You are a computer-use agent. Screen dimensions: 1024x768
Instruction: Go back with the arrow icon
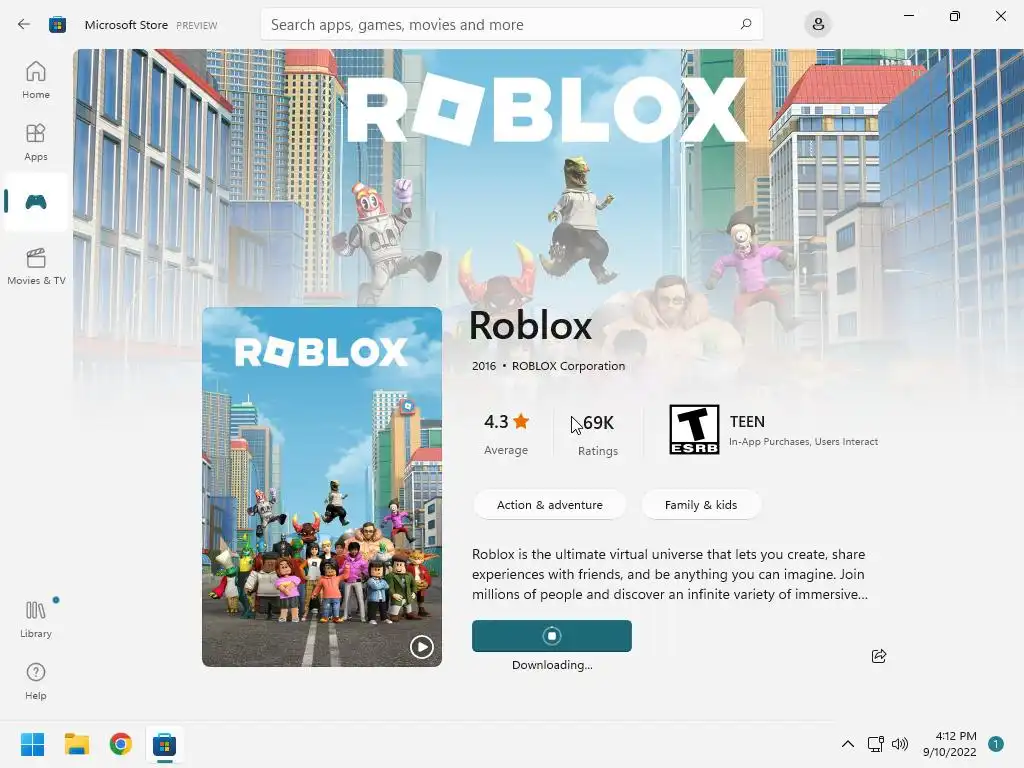[x=24, y=24]
